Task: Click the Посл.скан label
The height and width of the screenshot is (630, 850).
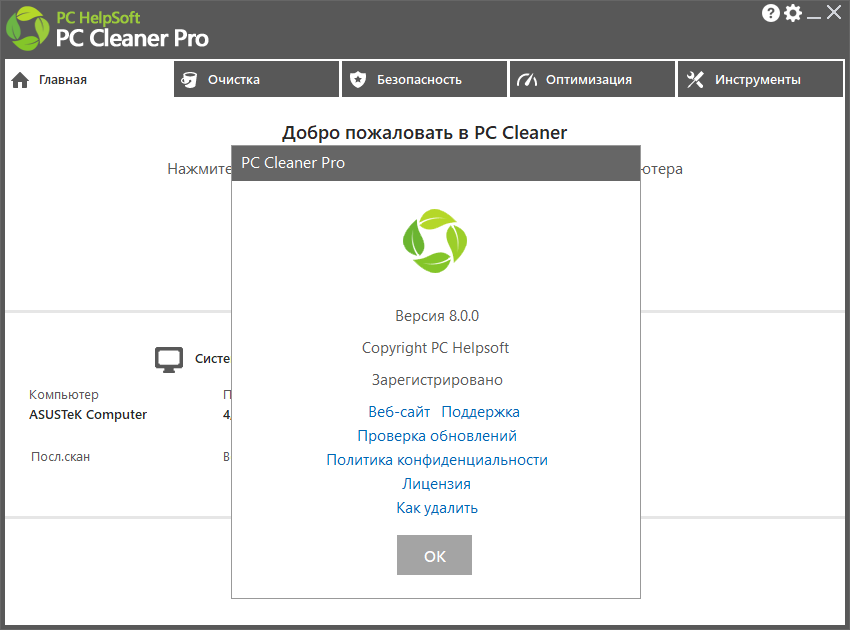Action: 60,457
